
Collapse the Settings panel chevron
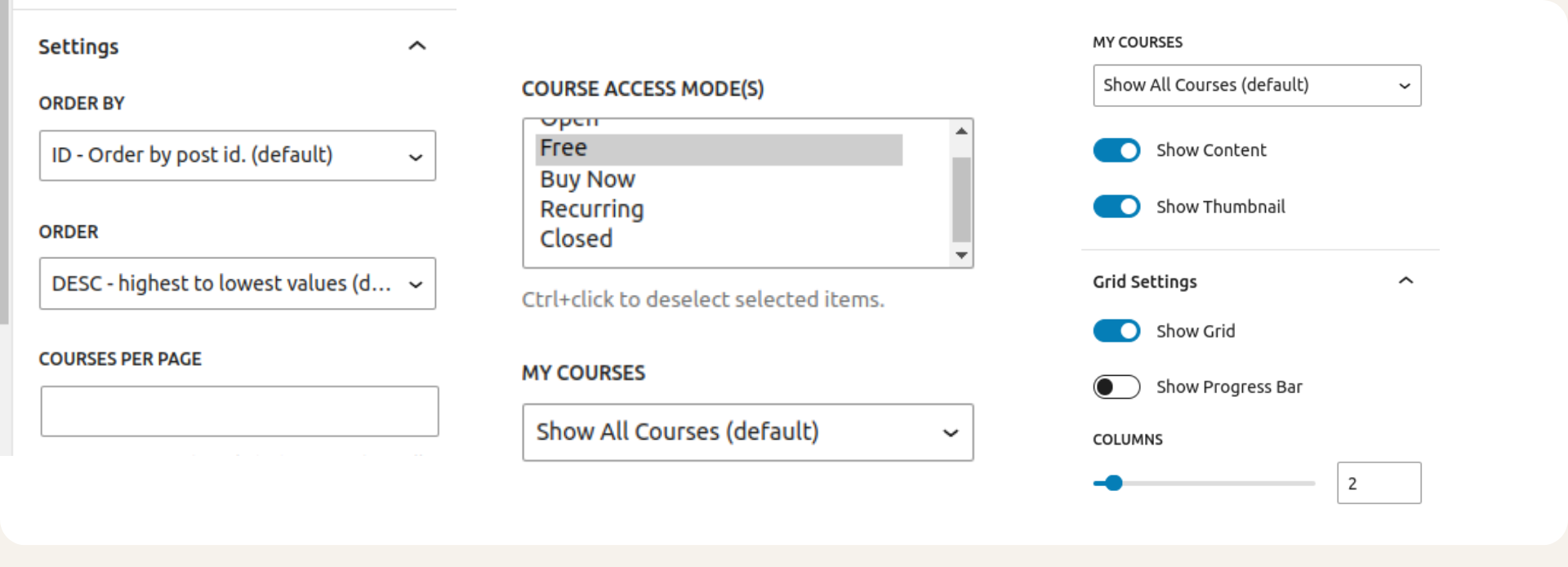pyautogui.click(x=416, y=46)
